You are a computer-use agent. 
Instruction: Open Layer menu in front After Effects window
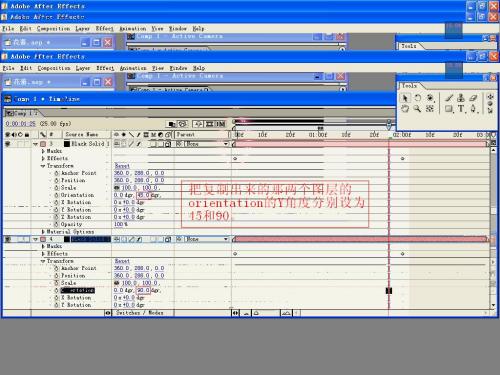point(83,68)
